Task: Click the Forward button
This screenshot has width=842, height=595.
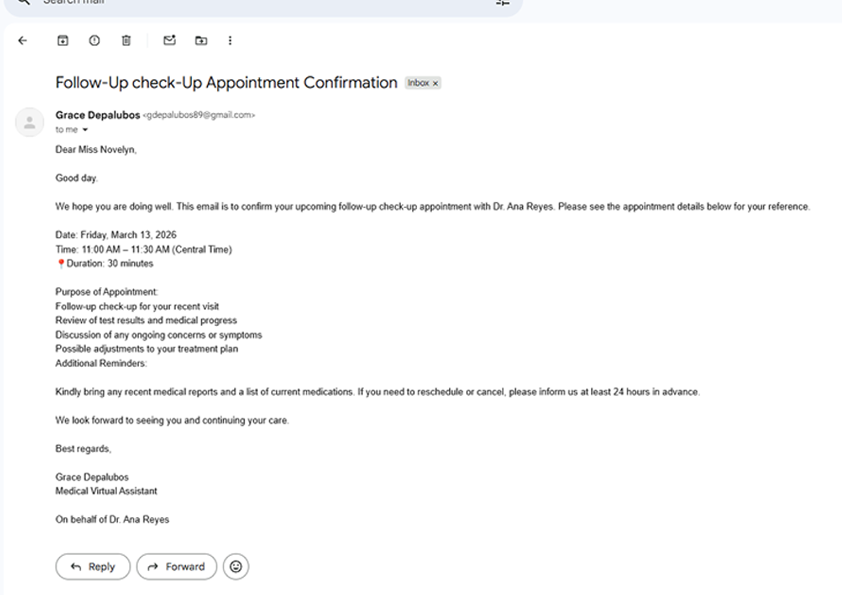Action: point(177,567)
